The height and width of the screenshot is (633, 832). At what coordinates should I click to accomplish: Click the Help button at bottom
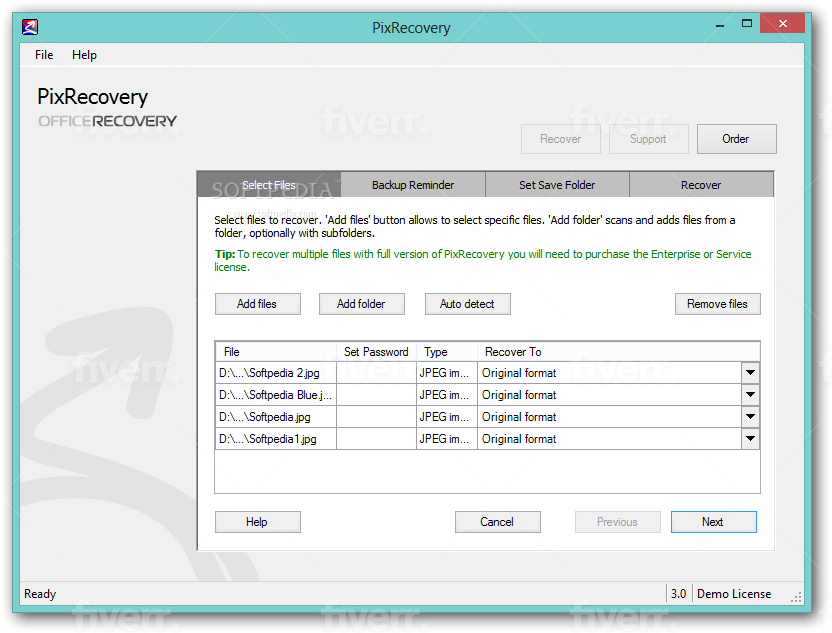click(x=257, y=522)
